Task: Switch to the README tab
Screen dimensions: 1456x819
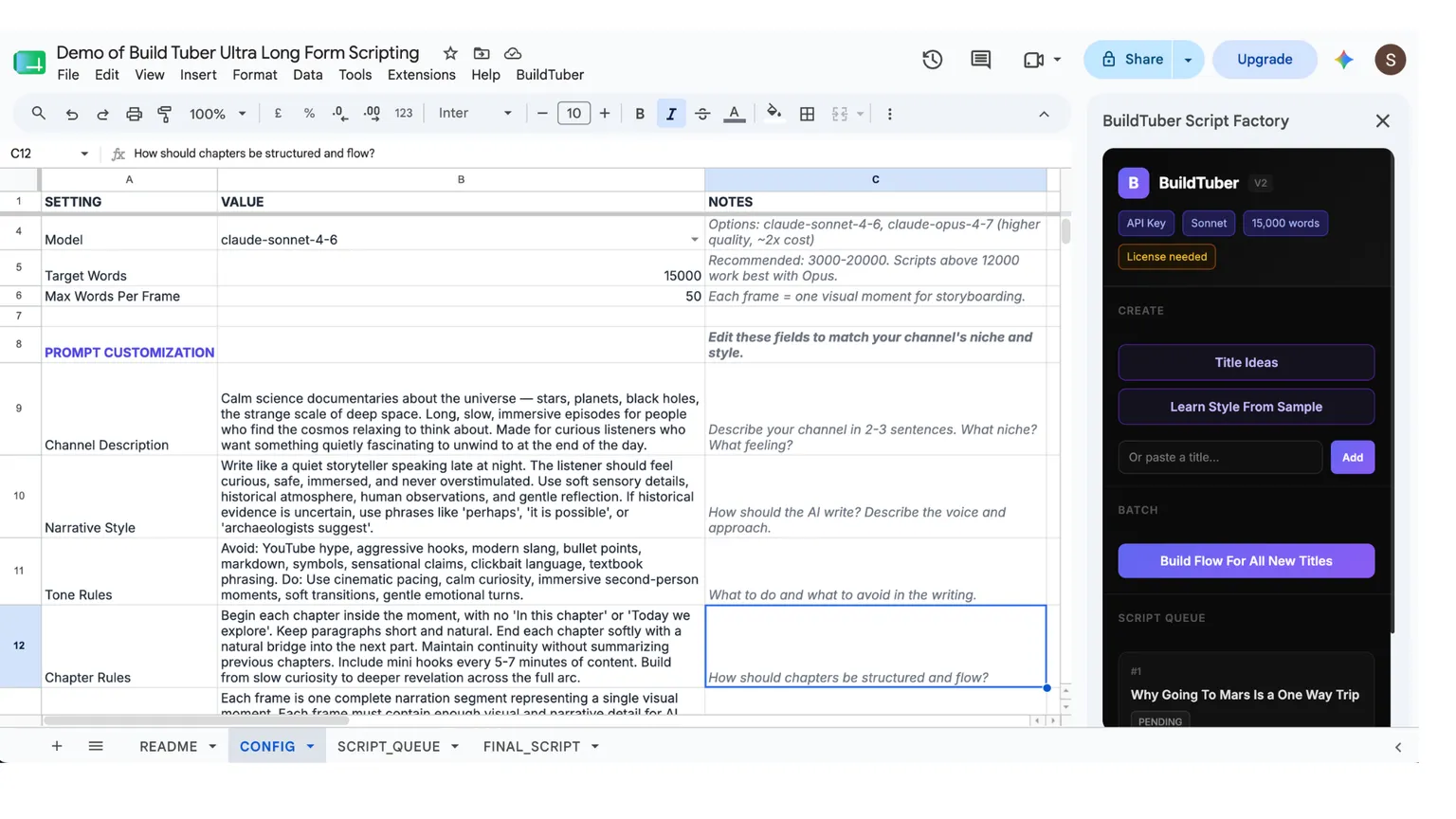Action: 169,747
